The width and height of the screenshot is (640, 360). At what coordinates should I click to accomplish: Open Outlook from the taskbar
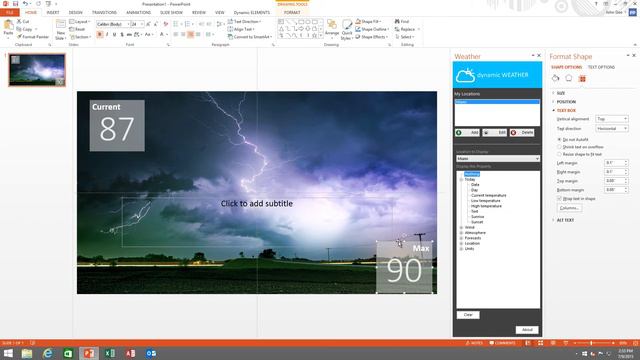[x=151, y=353]
